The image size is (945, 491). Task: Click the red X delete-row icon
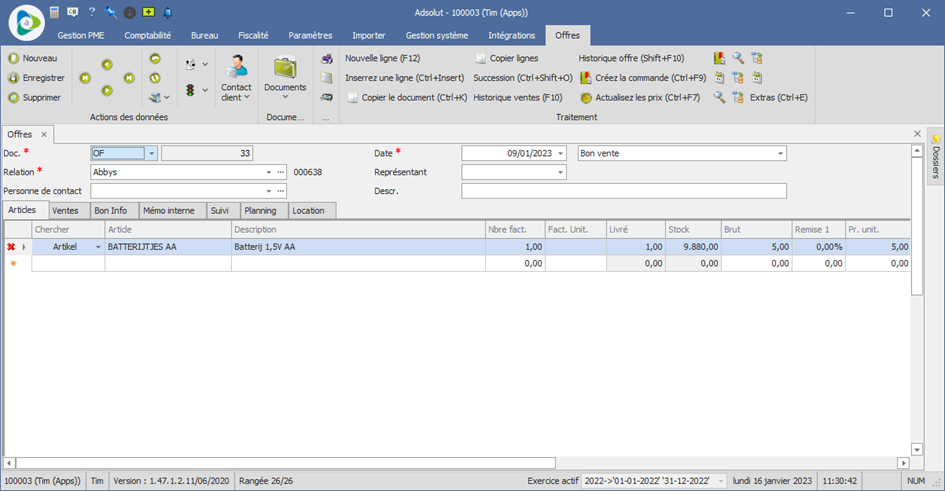tap(11, 247)
